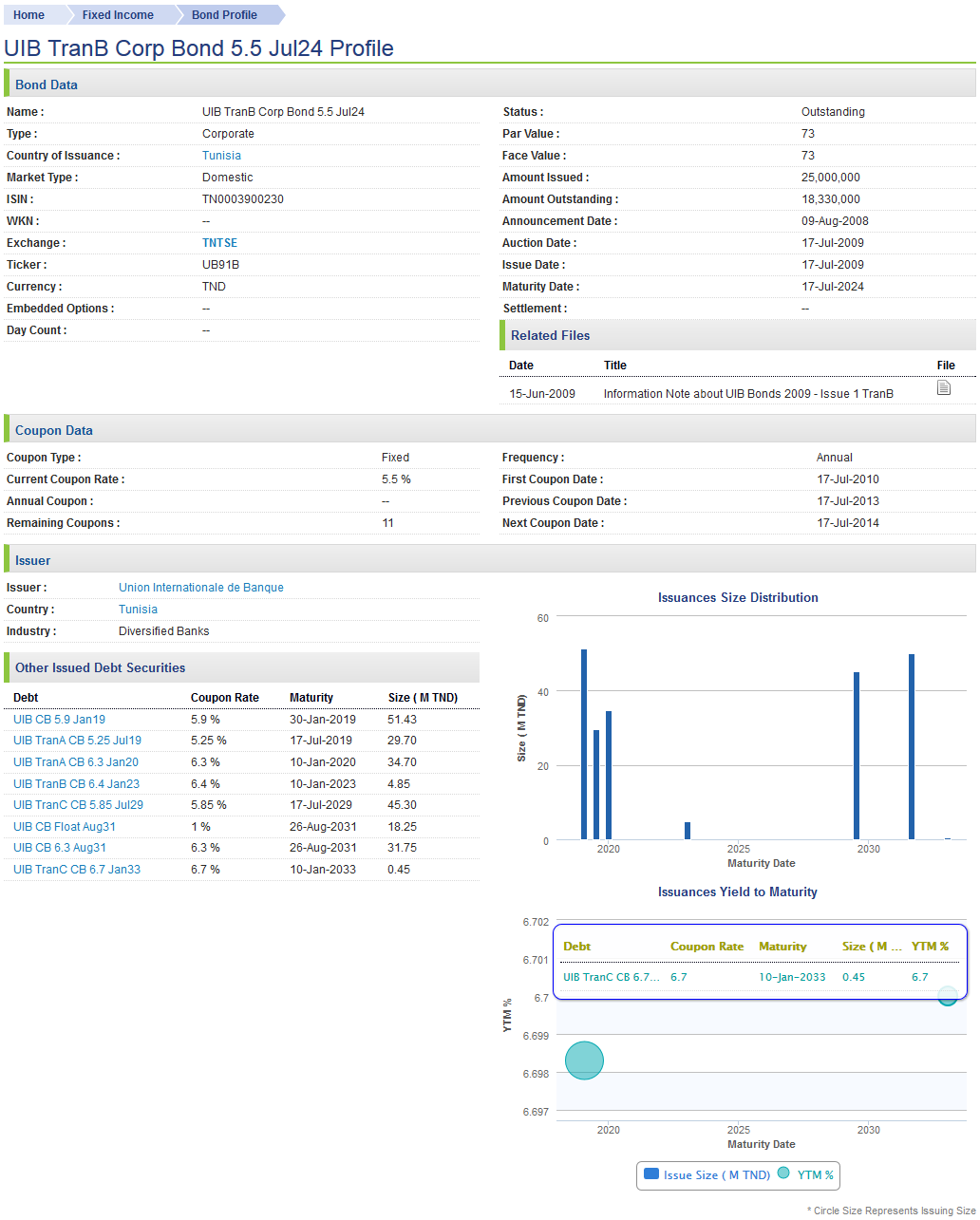Open Tunisia country of issuance link
980x1220 pixels.
(x=221, y=156)
